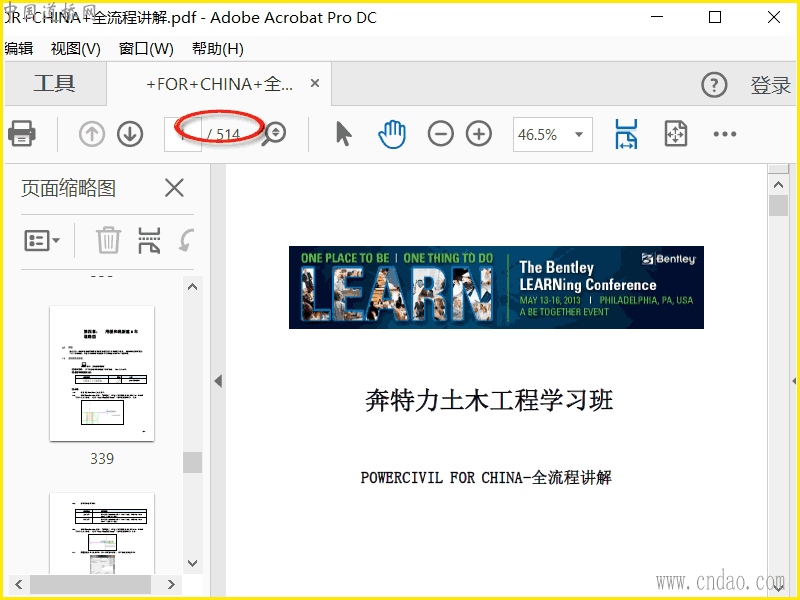Click document scroll up arrow
Screen dimensions: 800x600
[x=778, y=185]
